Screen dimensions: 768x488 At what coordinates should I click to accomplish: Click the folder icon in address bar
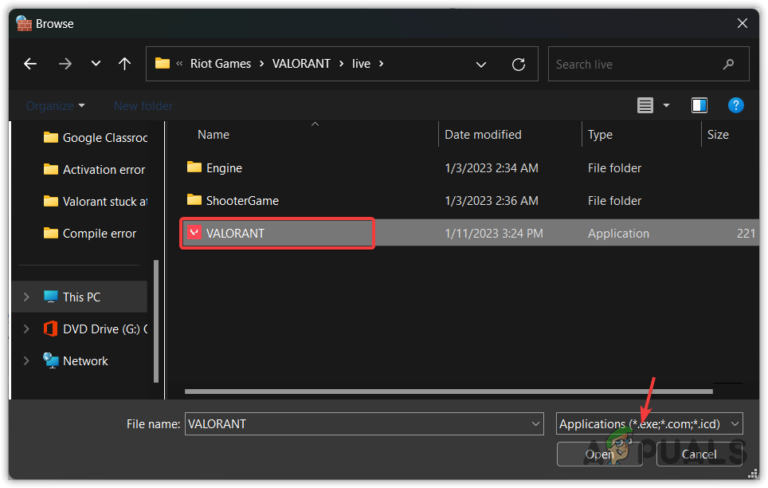tap(162, 64)
